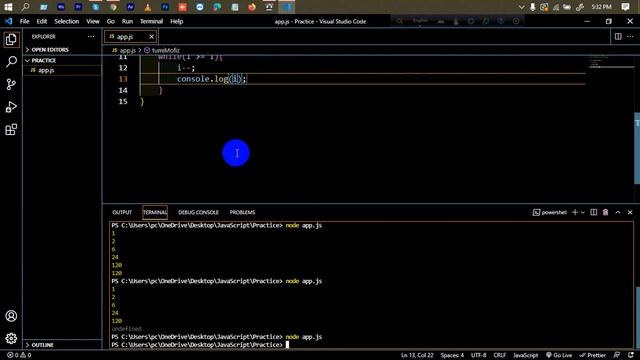Click VS Code logo in title bar

[x=9, y=21]
